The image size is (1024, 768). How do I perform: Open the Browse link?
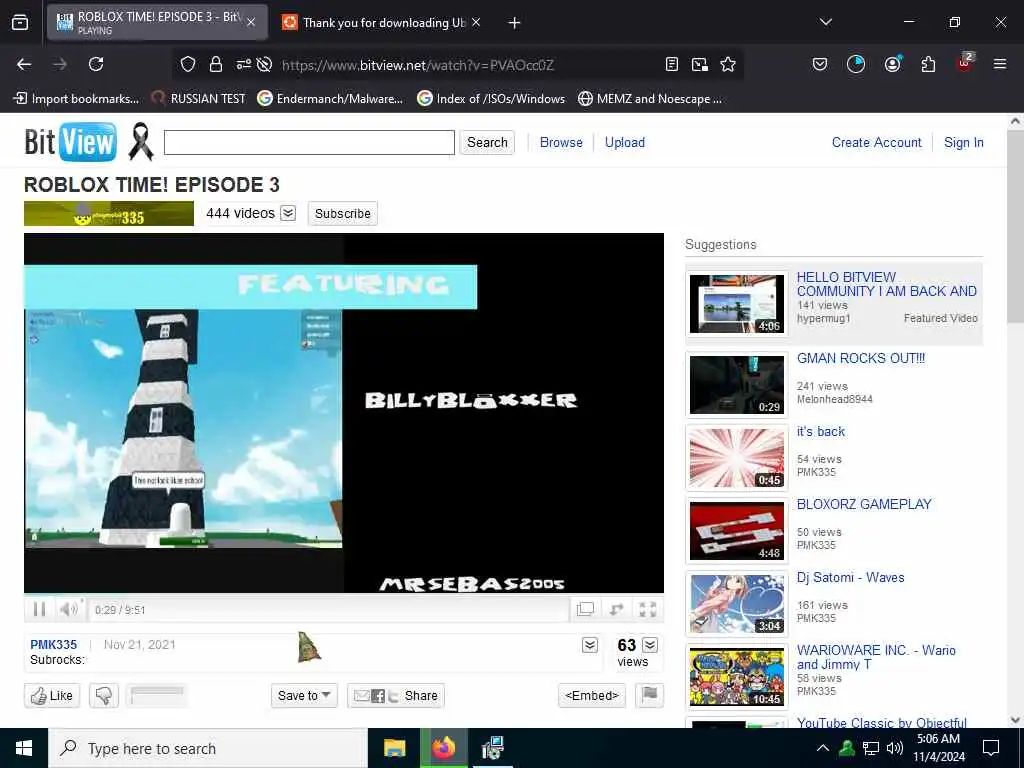click(x=561, y=142)
